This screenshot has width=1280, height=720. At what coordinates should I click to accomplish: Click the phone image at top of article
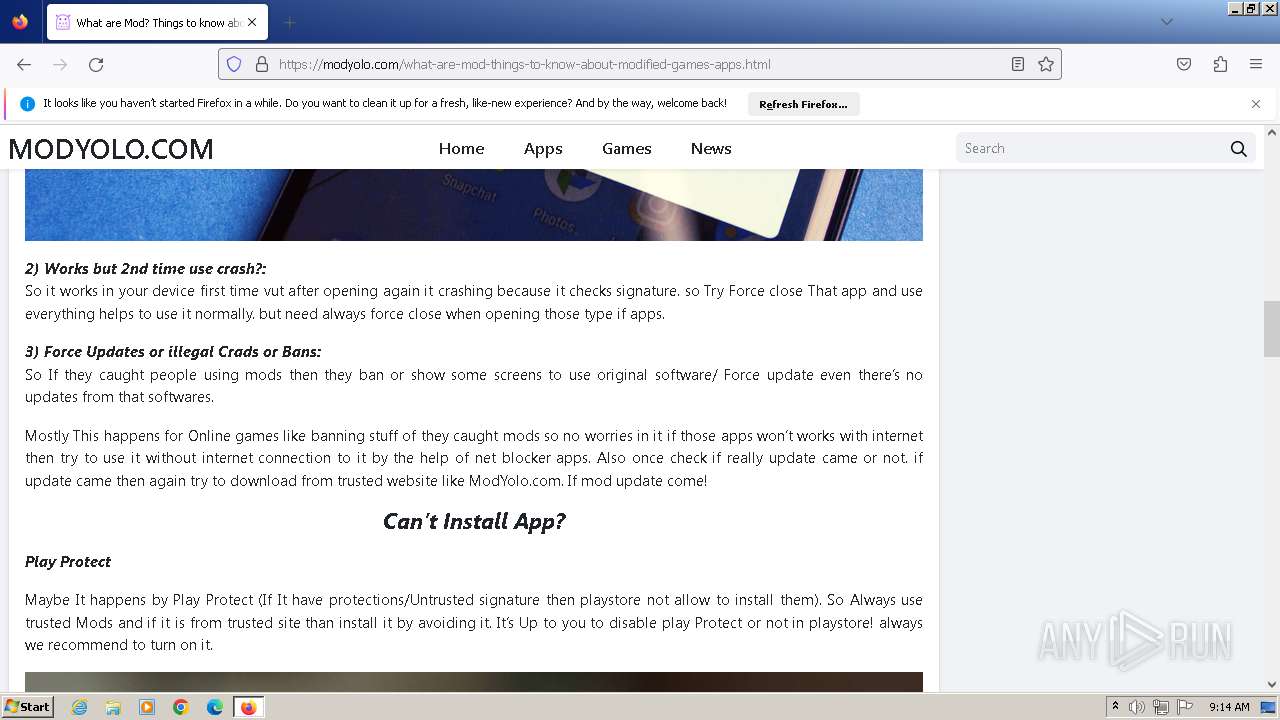(474, 205)
